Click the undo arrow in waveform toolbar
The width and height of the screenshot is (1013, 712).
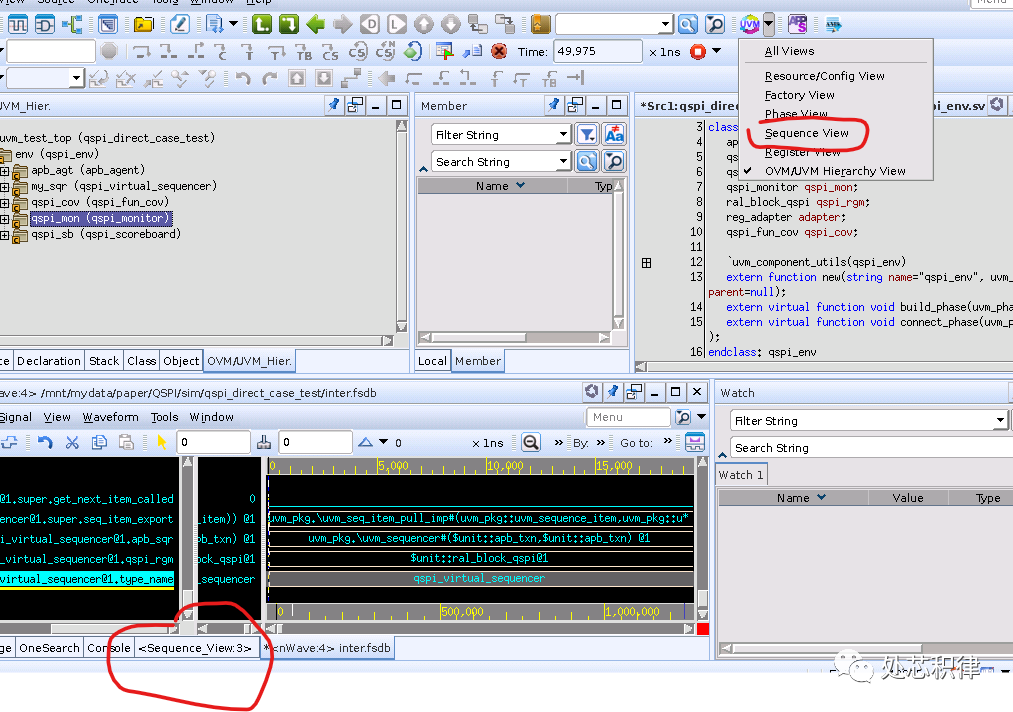[x=45, y=442]
